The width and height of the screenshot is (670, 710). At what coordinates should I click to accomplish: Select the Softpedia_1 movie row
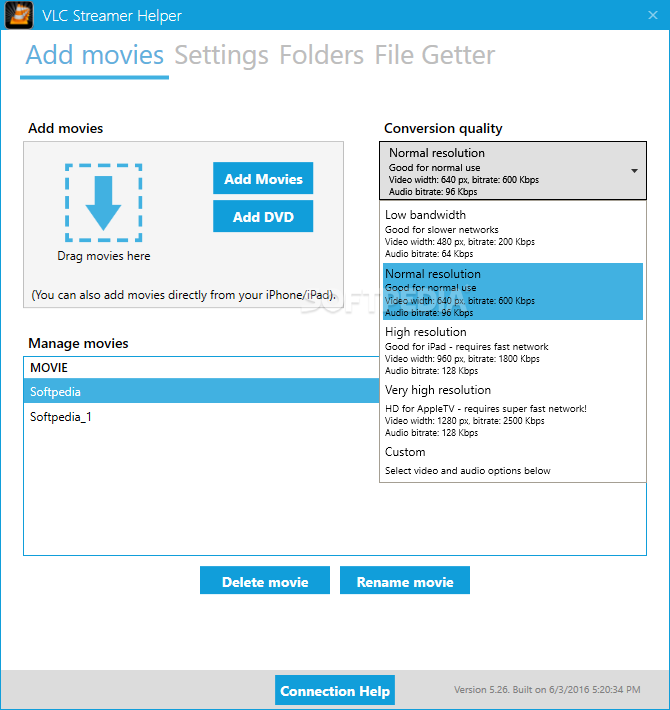pyautogui.click(x=201, y=416)
